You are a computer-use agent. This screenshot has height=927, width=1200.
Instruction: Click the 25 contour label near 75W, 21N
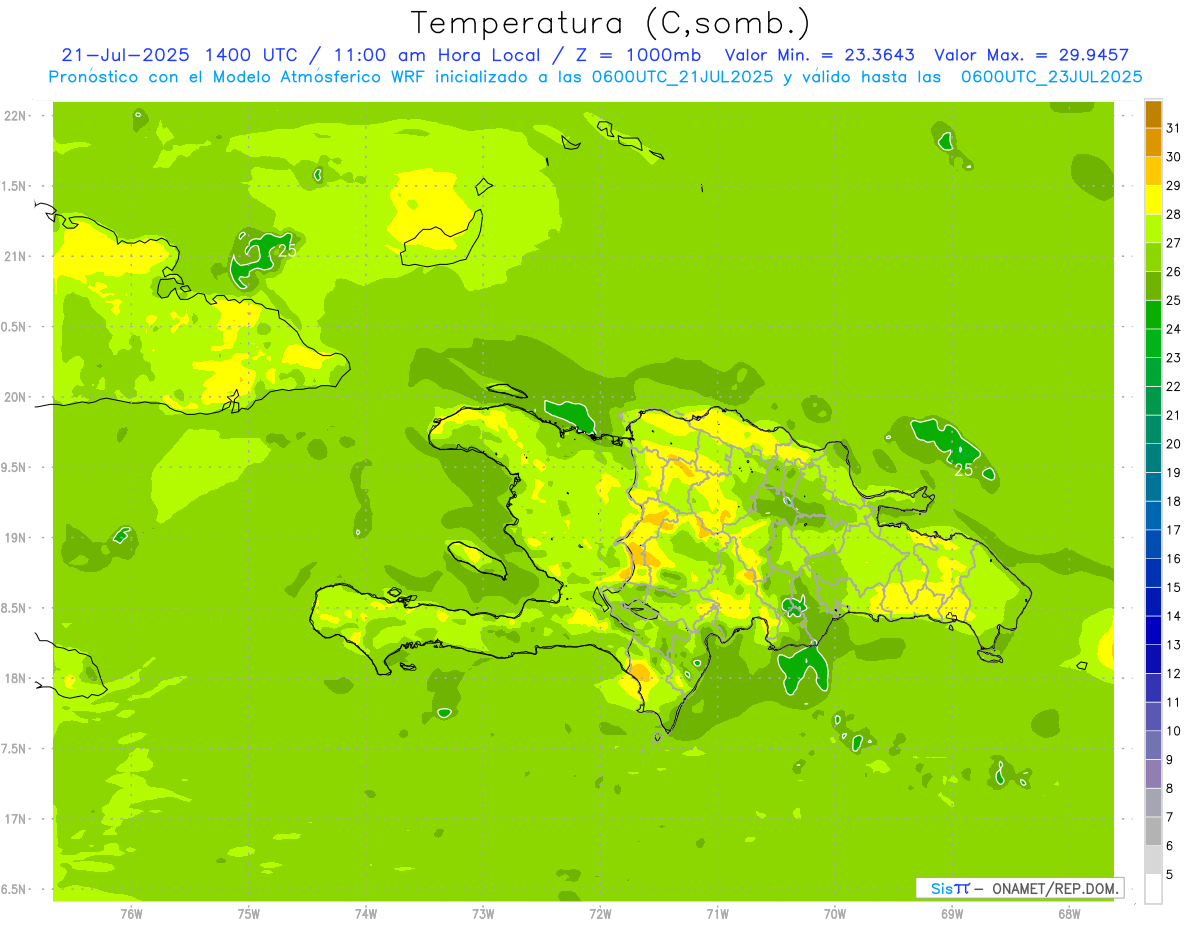pos(287,251)
